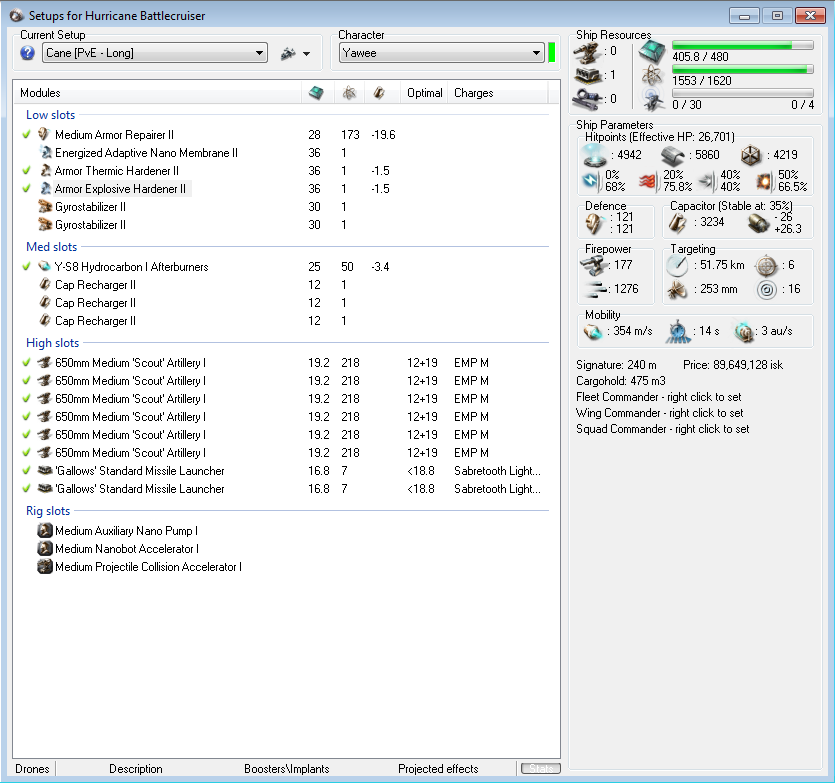
Task: Click Wing Commander - right click to set
Action: (x=659, y=413)
